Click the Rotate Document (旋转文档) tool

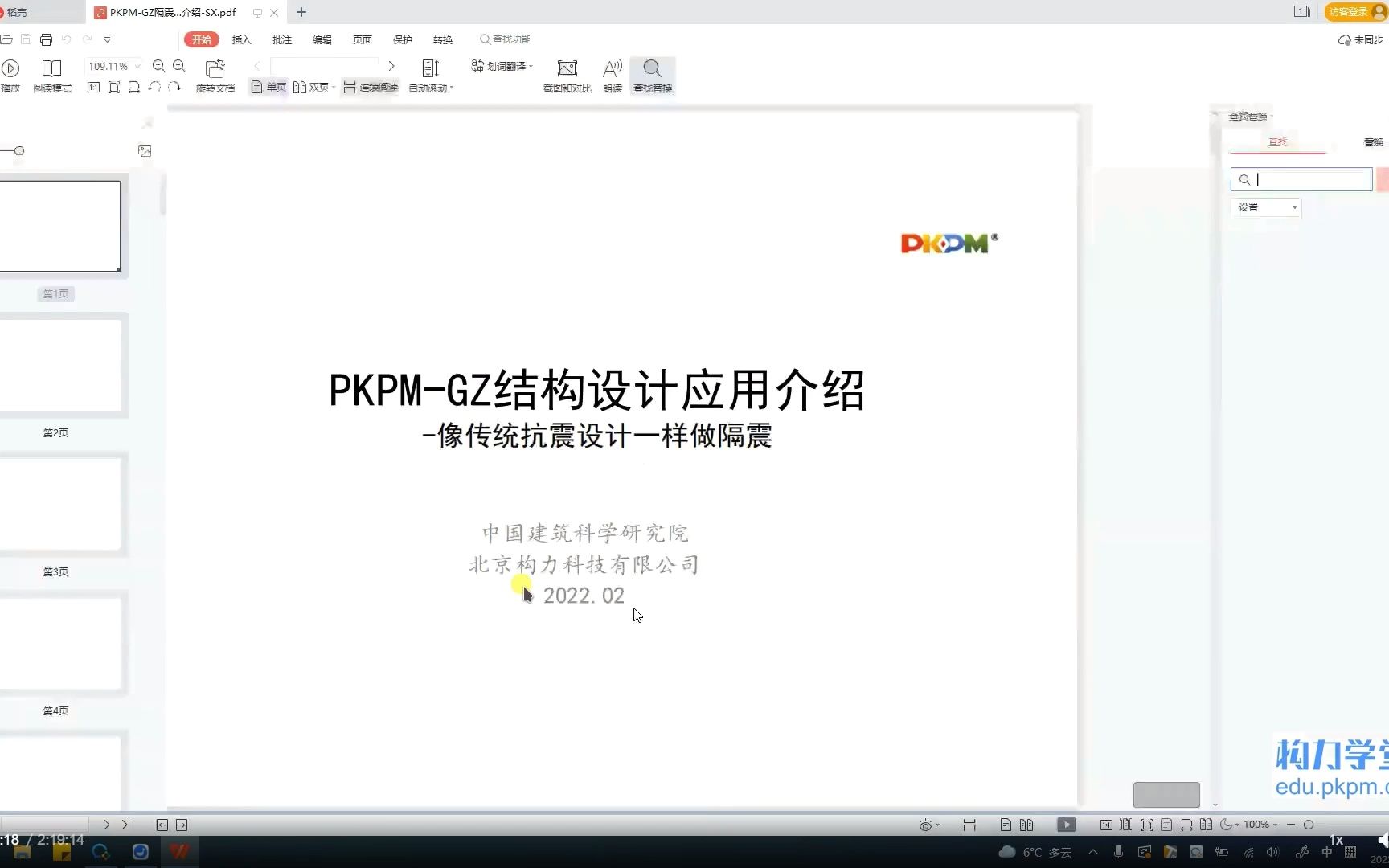pos(215,76)
